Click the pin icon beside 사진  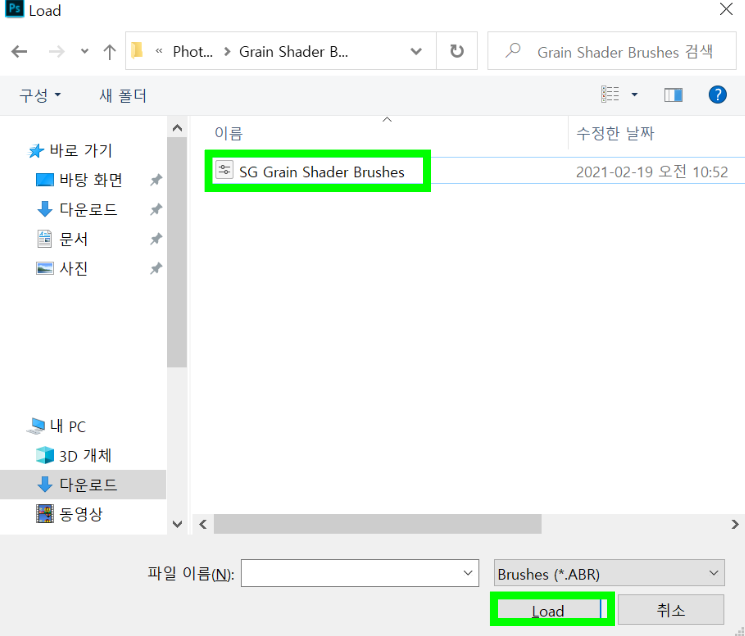156,268
